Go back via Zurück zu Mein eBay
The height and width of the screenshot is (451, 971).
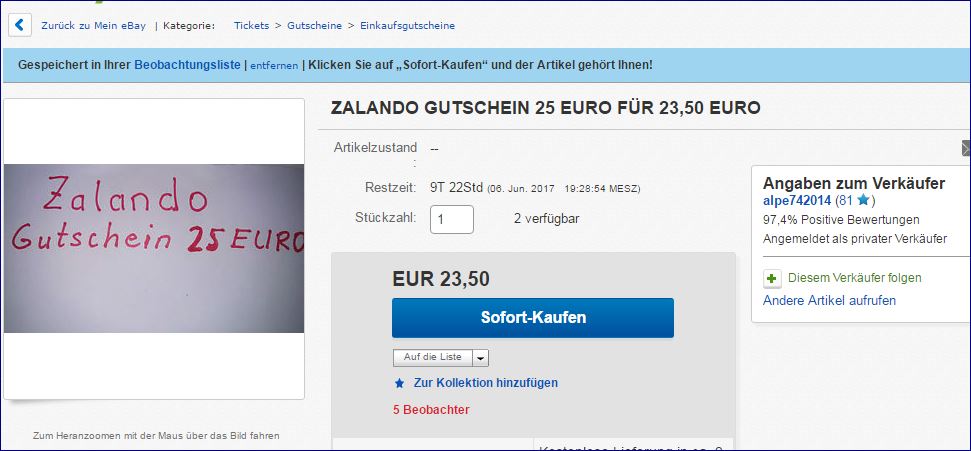(x=94, y=25)
